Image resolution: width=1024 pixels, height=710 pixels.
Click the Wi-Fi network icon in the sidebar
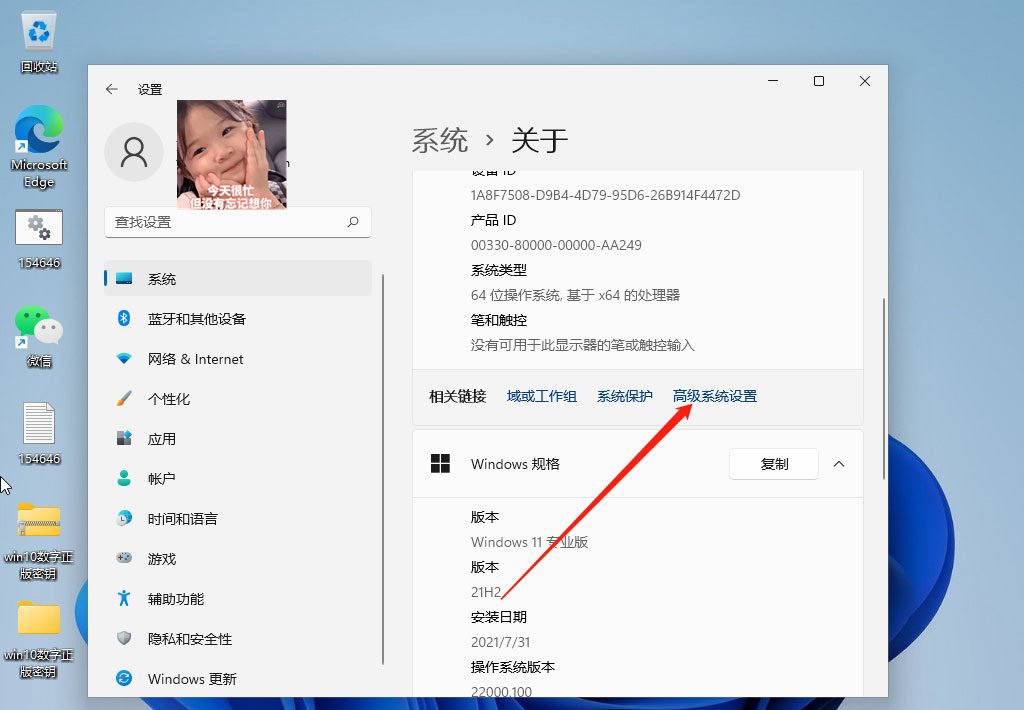click(x=124, y=359)
